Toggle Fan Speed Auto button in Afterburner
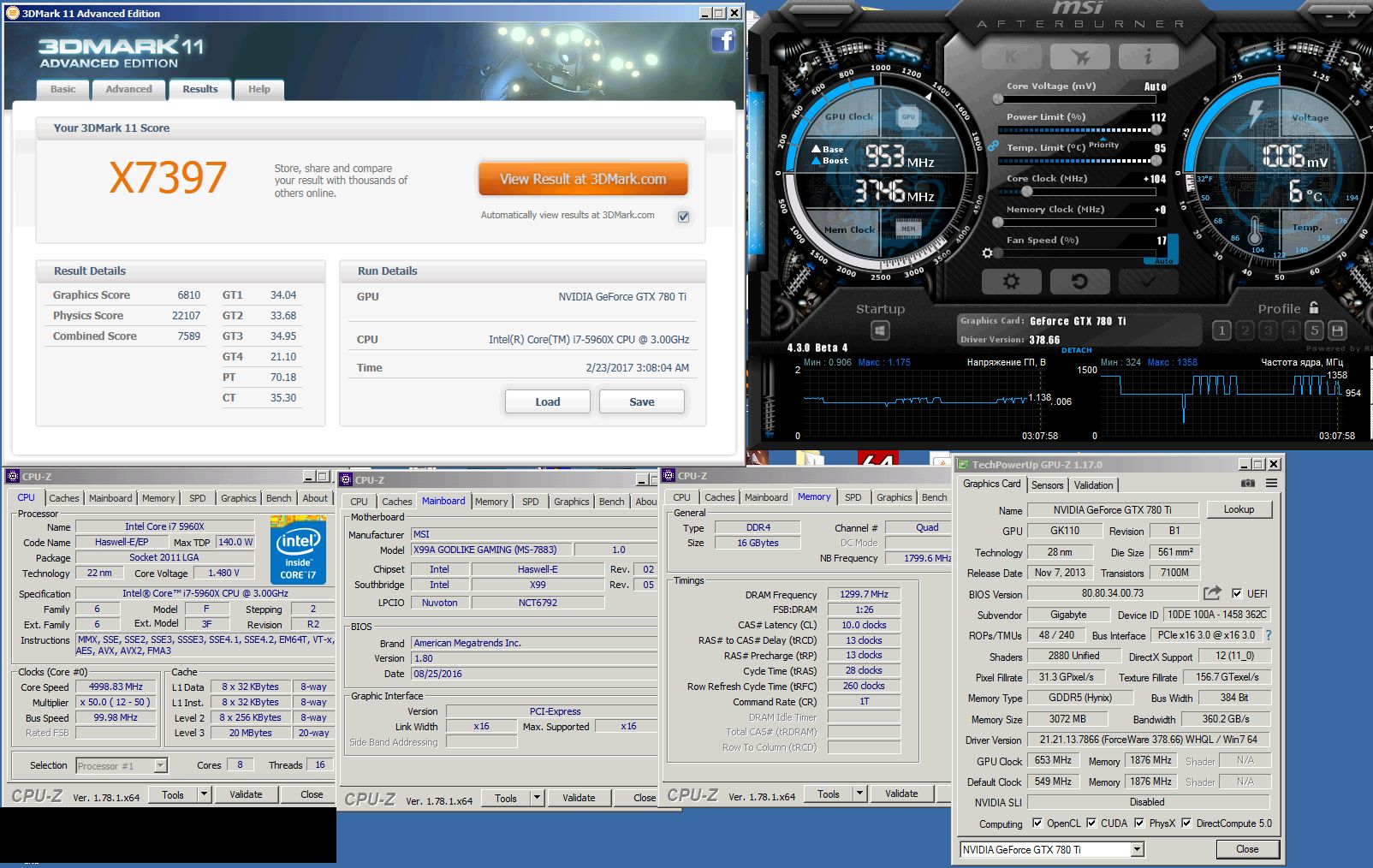Image resolution: width=1373 pixels, height=868 pixels. (1164, 259)
